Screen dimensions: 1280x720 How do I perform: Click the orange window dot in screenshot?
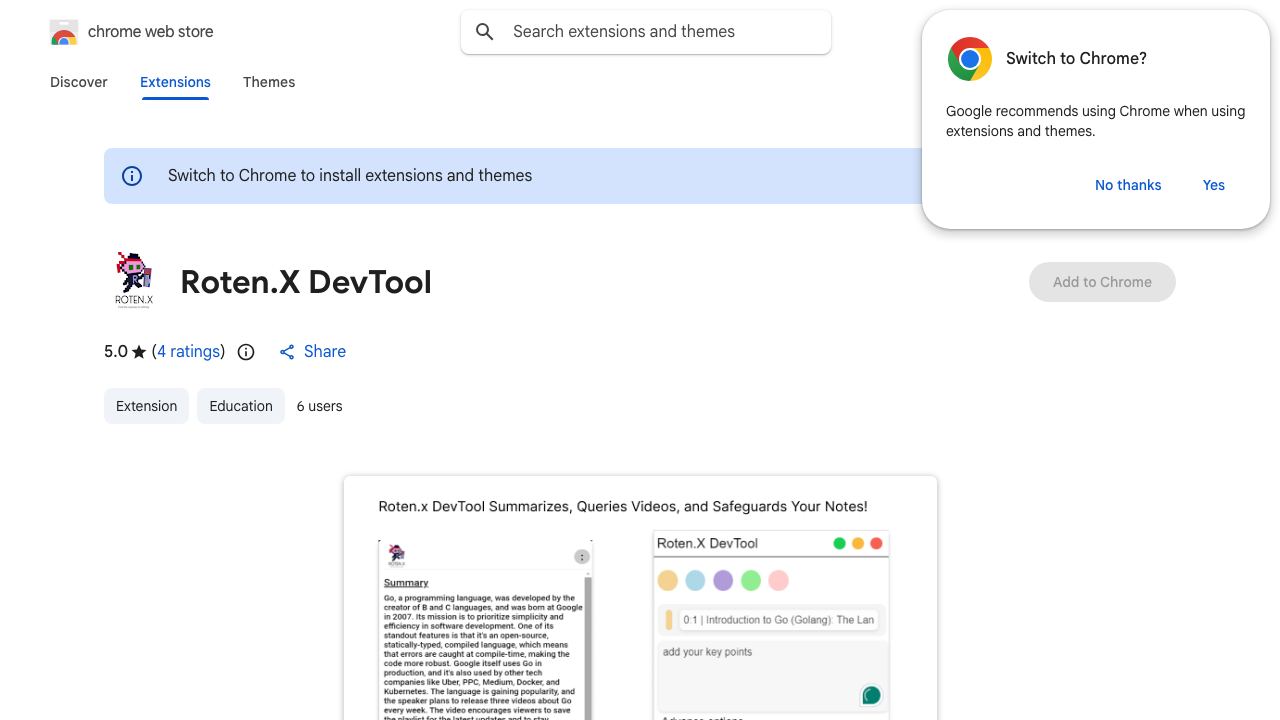click(x=858, y=544)
